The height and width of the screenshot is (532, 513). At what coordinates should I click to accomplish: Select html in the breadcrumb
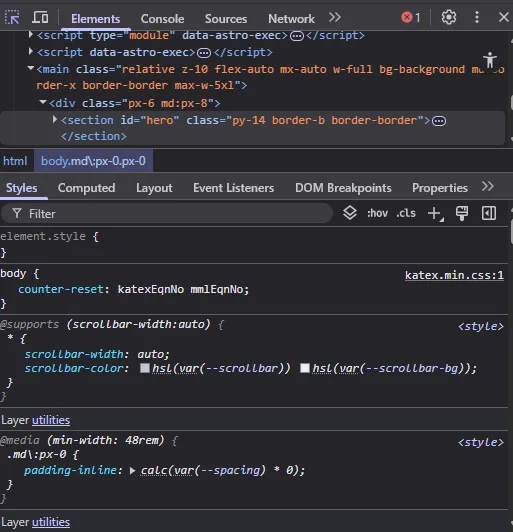tap(15, 161)
